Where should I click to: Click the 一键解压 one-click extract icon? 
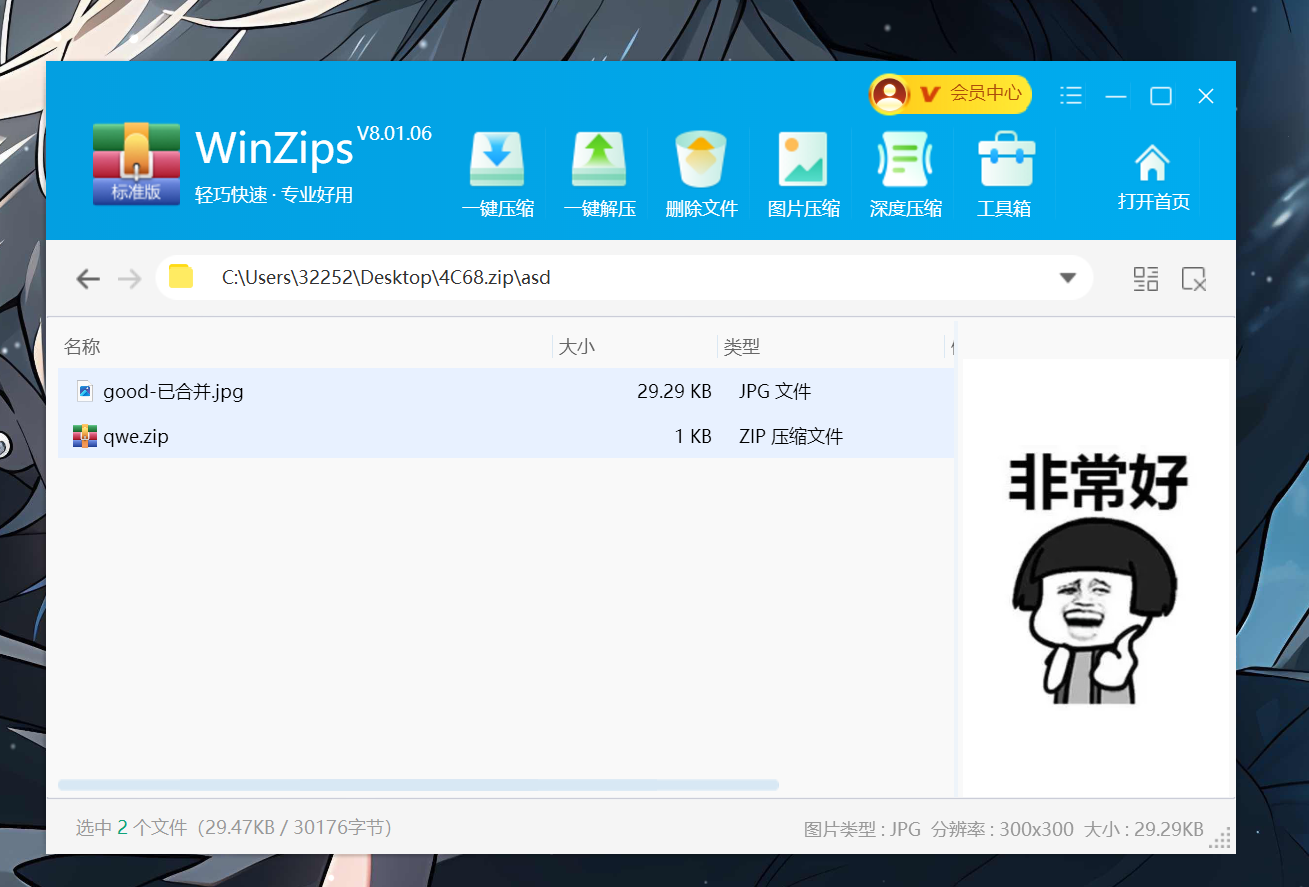click(x=599, y=161)
